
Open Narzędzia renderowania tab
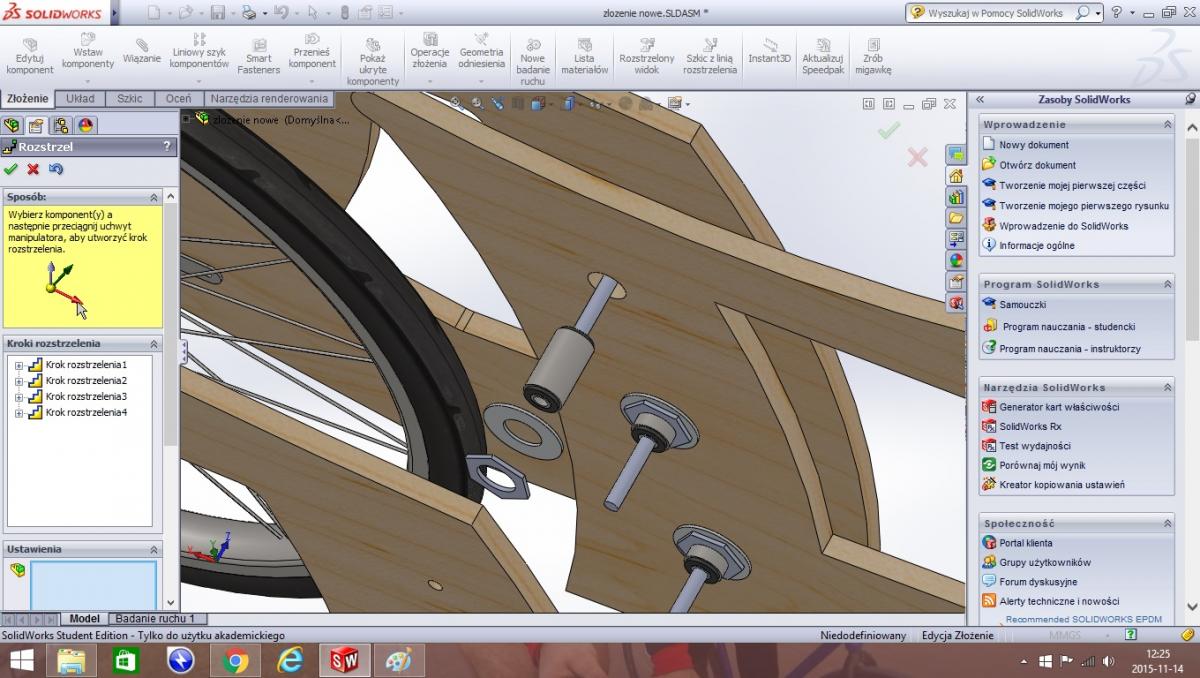point(268,99)
